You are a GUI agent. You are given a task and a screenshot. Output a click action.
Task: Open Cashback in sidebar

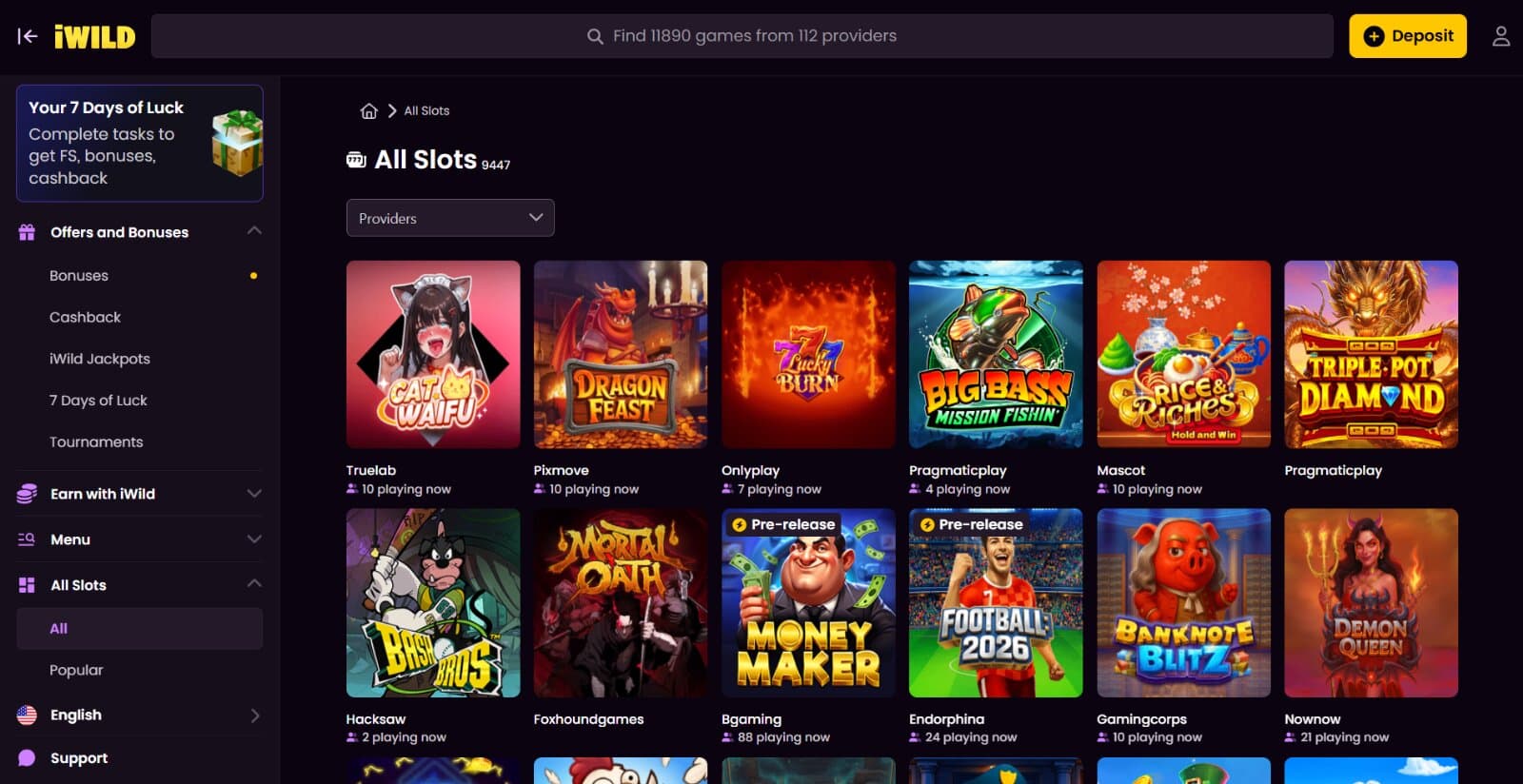[85, 317]
